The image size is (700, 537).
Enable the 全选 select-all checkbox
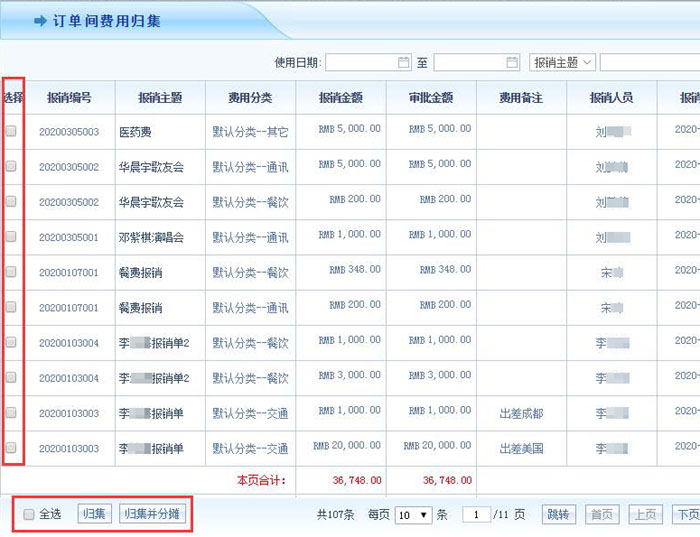(28, 514)
